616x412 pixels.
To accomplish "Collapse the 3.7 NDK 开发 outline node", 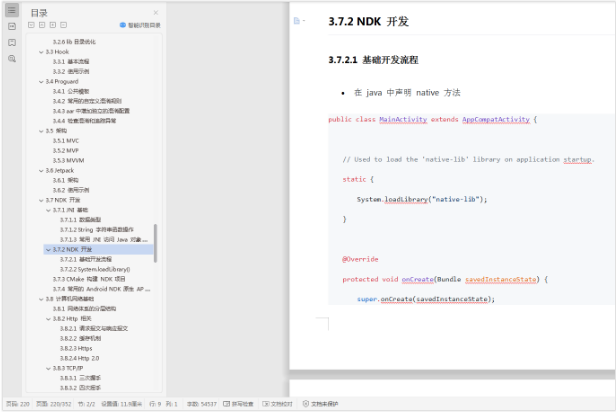I will pyautogui.click(x=41, y=200).
